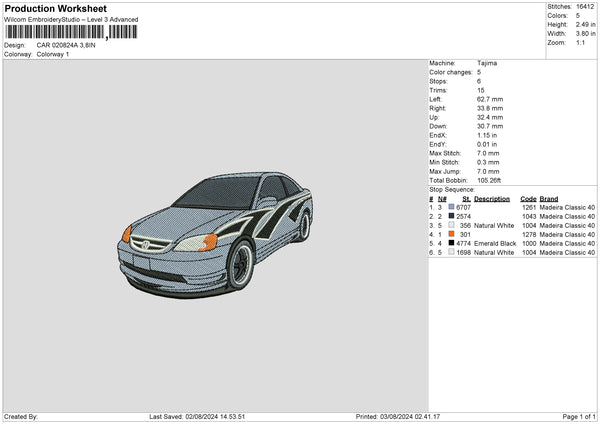Click stitch count 6707 in stop 1
This screenshot has height=424, width=600.
463,207
